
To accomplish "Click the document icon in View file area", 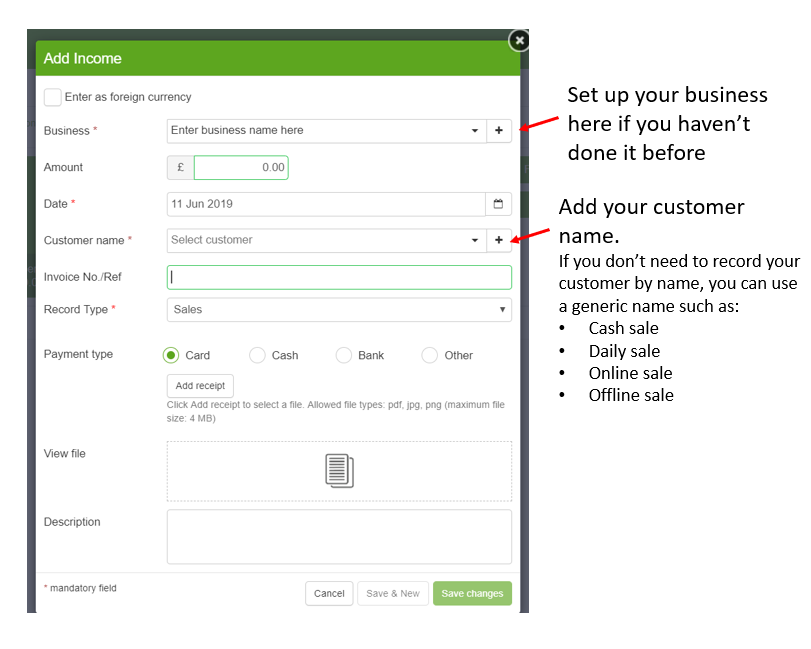I will pyautogui.click(x=339, y=471).
